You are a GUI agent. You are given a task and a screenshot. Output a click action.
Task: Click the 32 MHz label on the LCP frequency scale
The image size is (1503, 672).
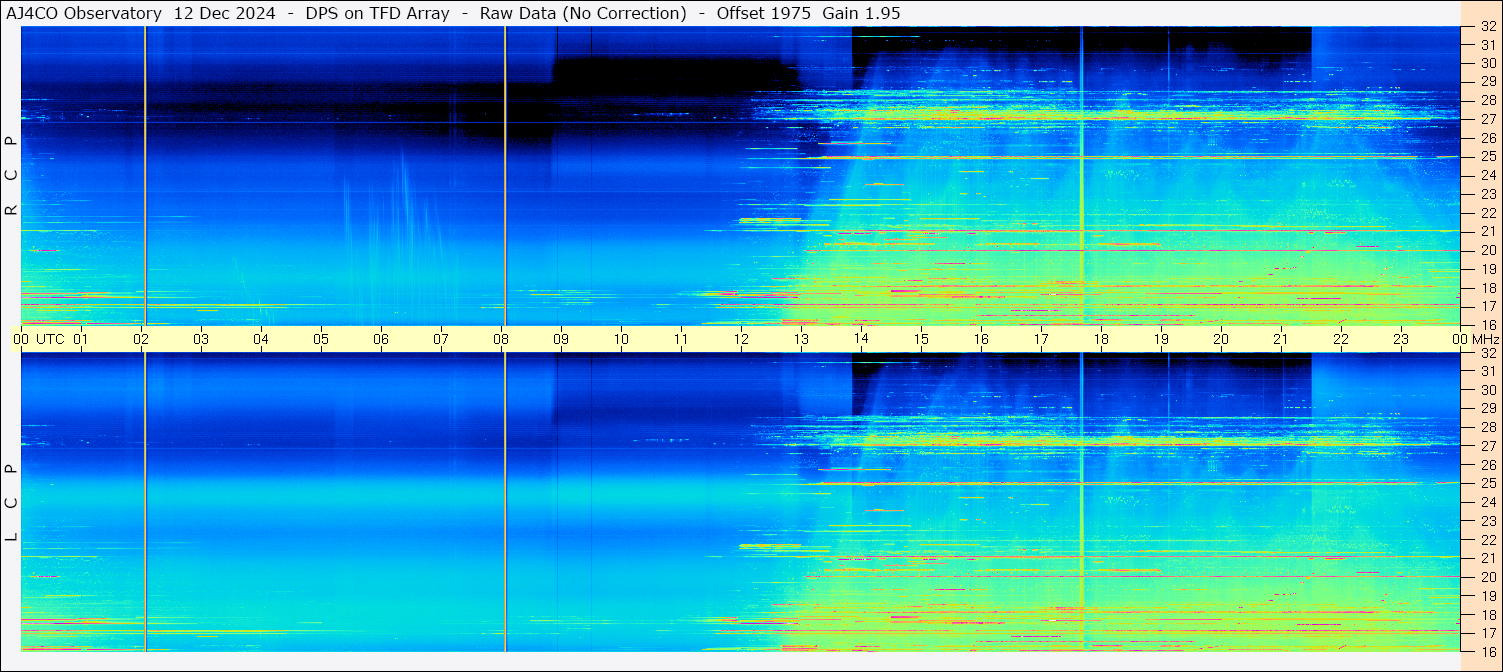(x=1488, y=353)
